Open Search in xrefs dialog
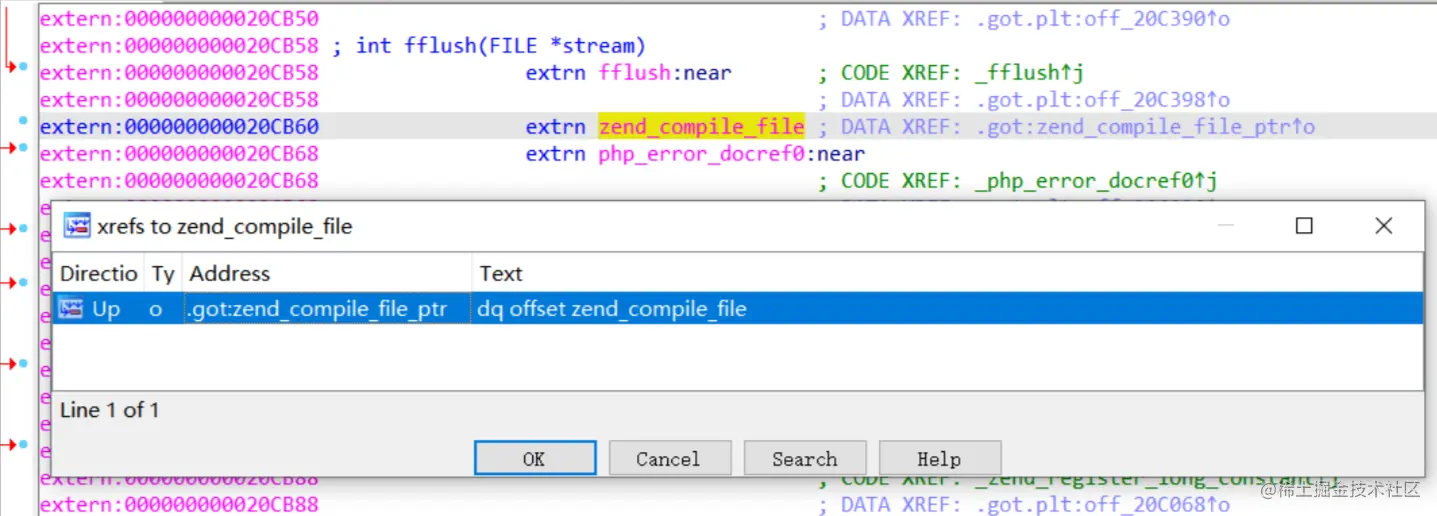Screen dimensions: 1437x516 [x=804, y=459]
